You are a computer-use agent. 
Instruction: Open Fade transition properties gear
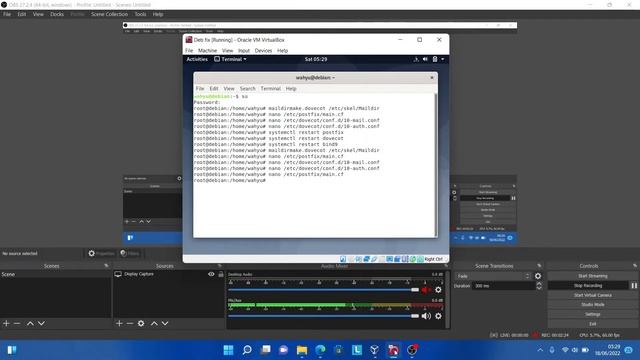(x=538, y=276)
